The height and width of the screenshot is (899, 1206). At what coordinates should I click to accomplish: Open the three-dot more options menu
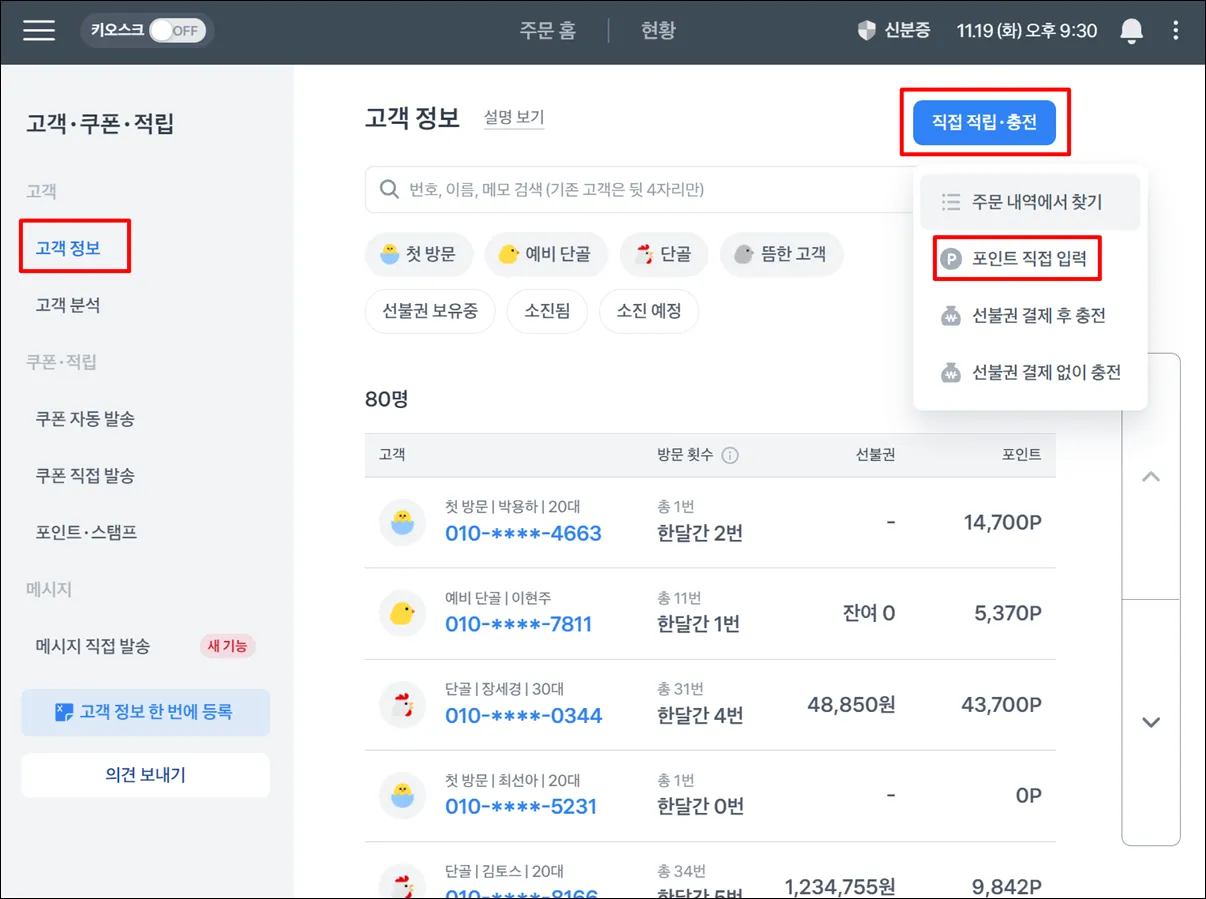pyautogui.click(x=1176, y=31)
